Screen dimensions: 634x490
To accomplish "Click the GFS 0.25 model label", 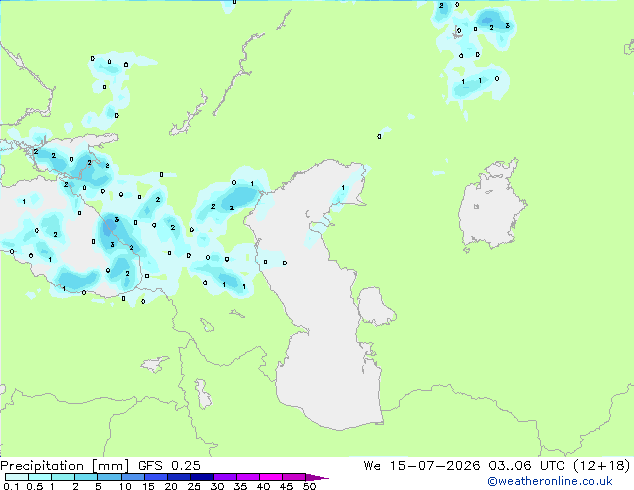I will [169, 466].
